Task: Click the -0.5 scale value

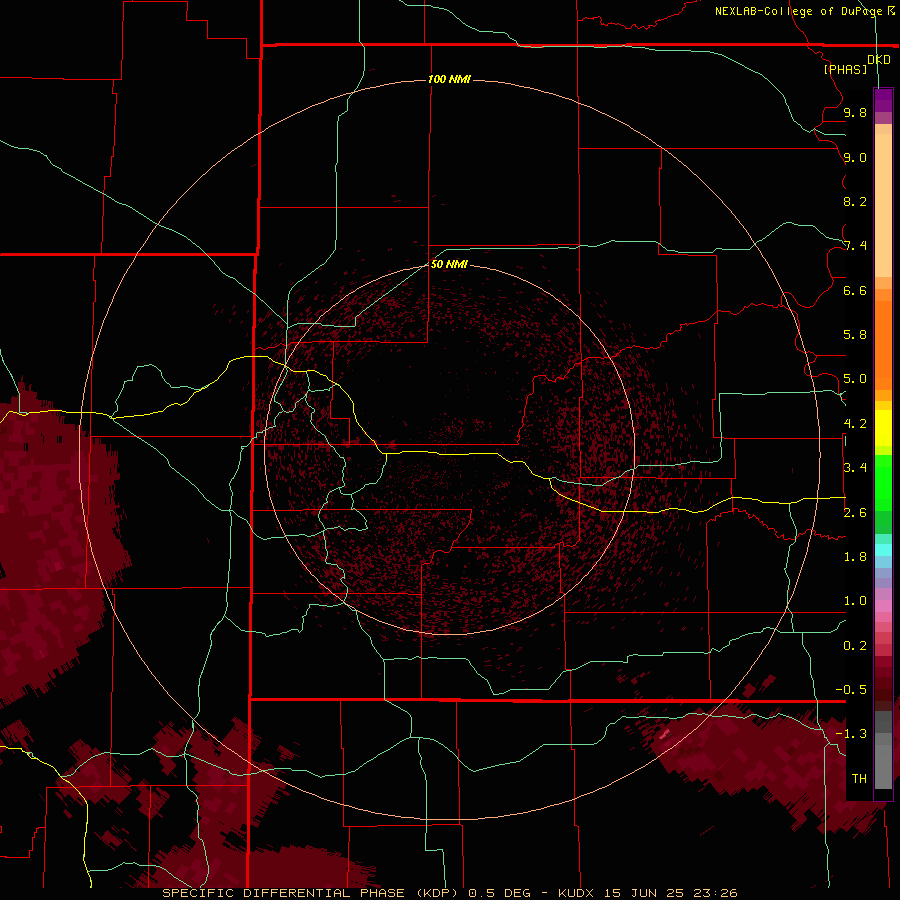Action: click(x=851, y=689)
